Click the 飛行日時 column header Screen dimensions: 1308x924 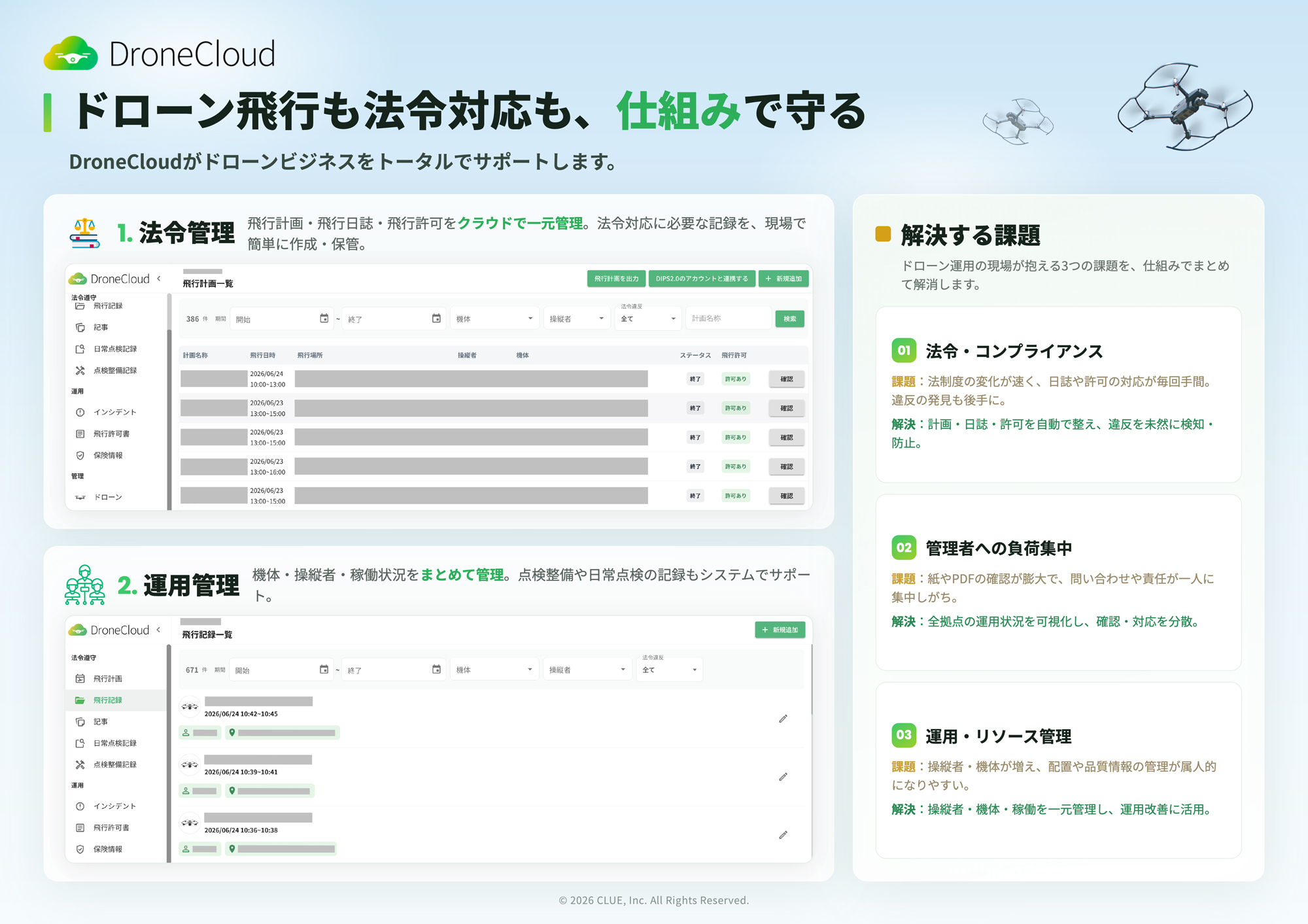[263, 356]
